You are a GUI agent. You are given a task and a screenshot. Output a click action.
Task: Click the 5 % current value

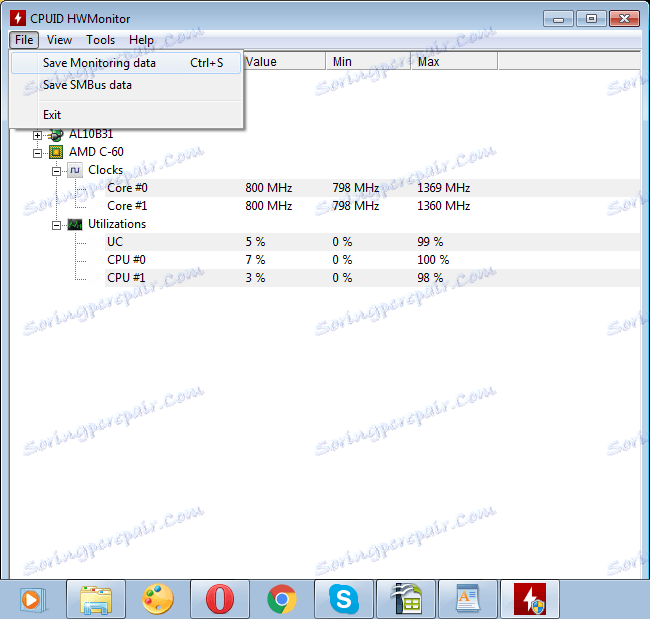[x=255, y=242]
